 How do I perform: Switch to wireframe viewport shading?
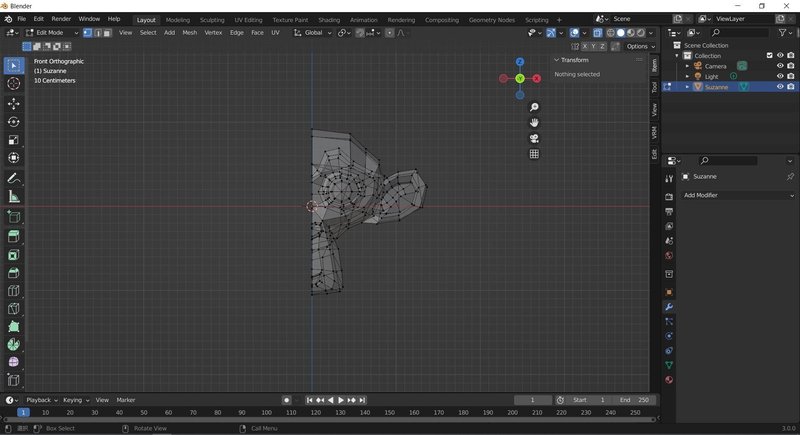pyautogui.click(x=610, y=33)
